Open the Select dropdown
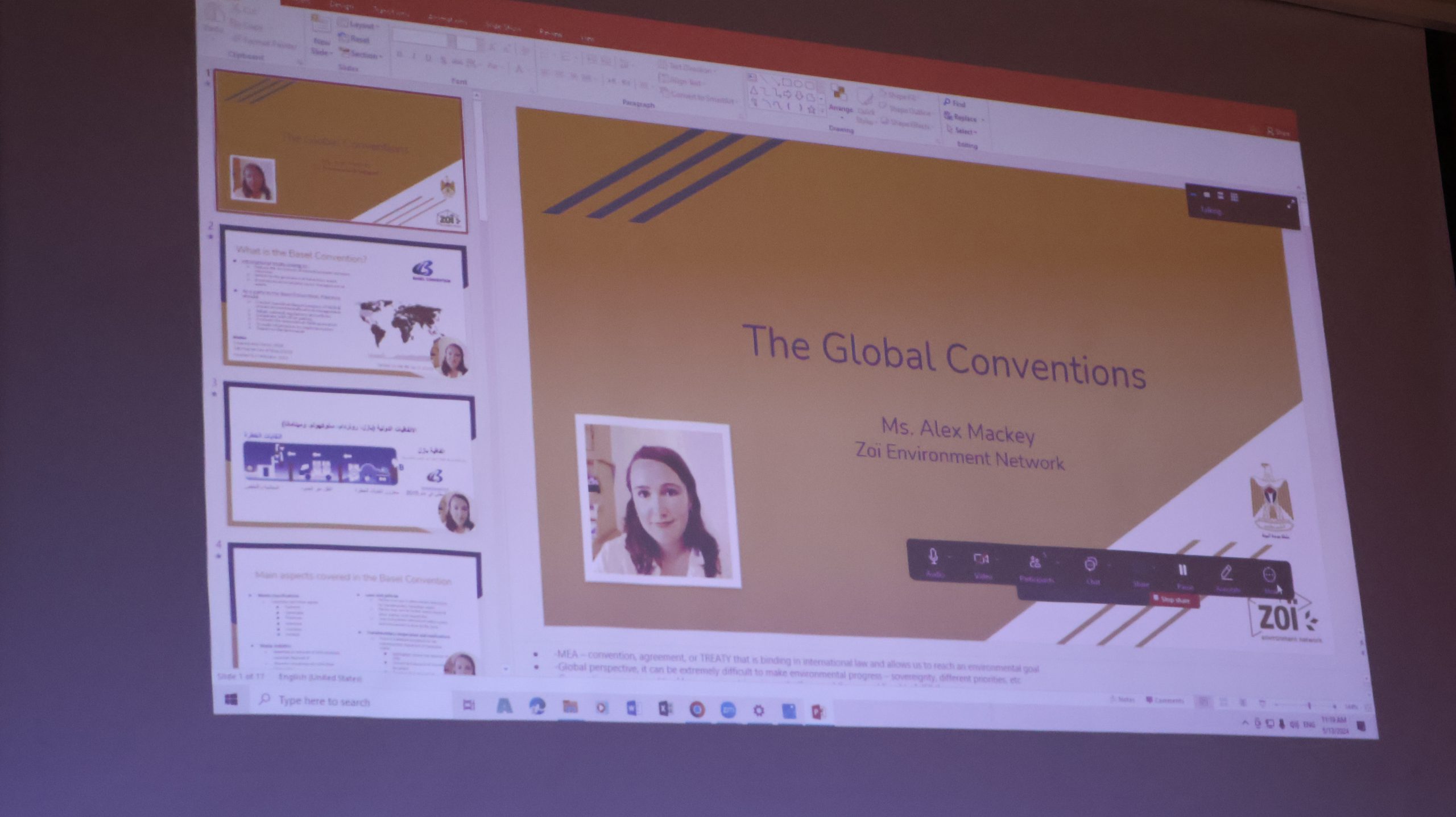 (963, 131)
